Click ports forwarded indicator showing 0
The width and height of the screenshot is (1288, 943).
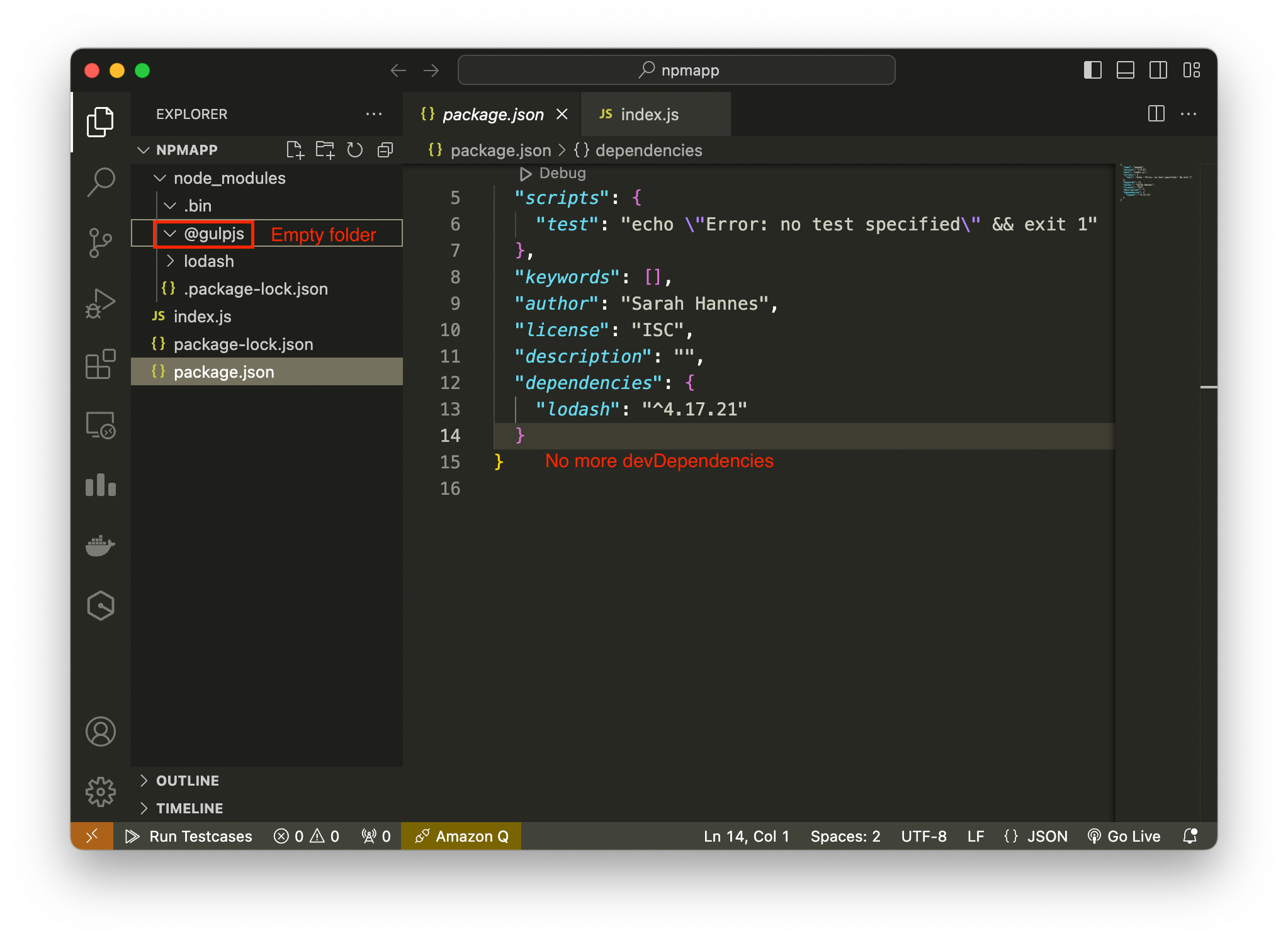click(376, 836)
